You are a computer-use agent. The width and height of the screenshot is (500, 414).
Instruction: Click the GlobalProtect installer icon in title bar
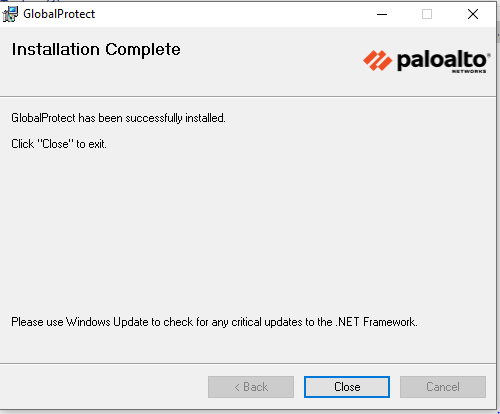coord(10,14)
